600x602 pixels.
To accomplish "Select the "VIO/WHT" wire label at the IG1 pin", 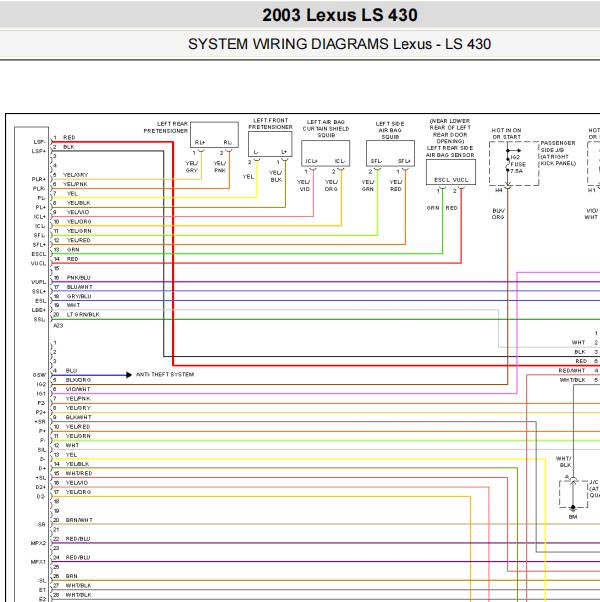I will pyautogui.click(x=78, y=389).
